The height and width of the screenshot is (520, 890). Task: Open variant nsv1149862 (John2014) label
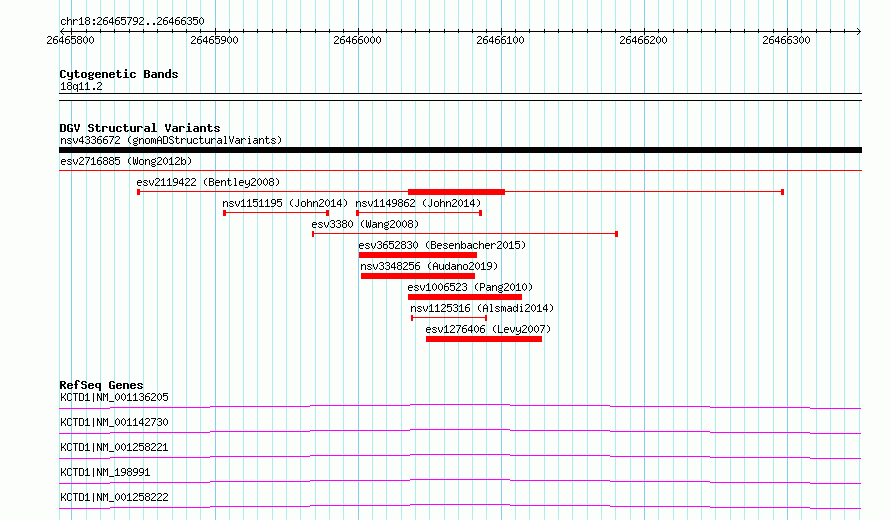pos(418,203)
